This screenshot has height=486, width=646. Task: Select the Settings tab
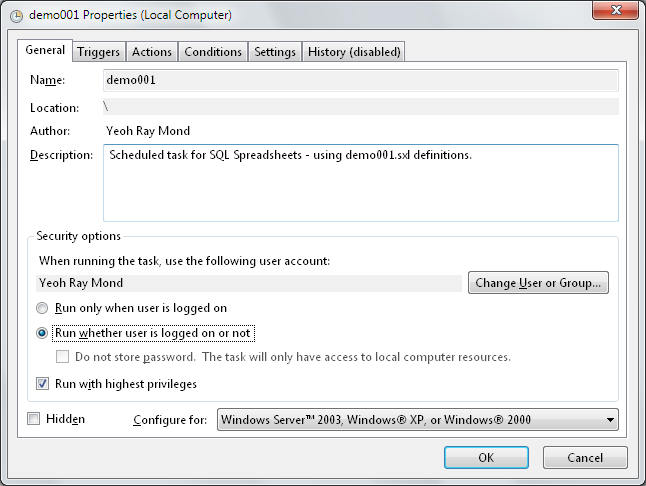(275, 52)
